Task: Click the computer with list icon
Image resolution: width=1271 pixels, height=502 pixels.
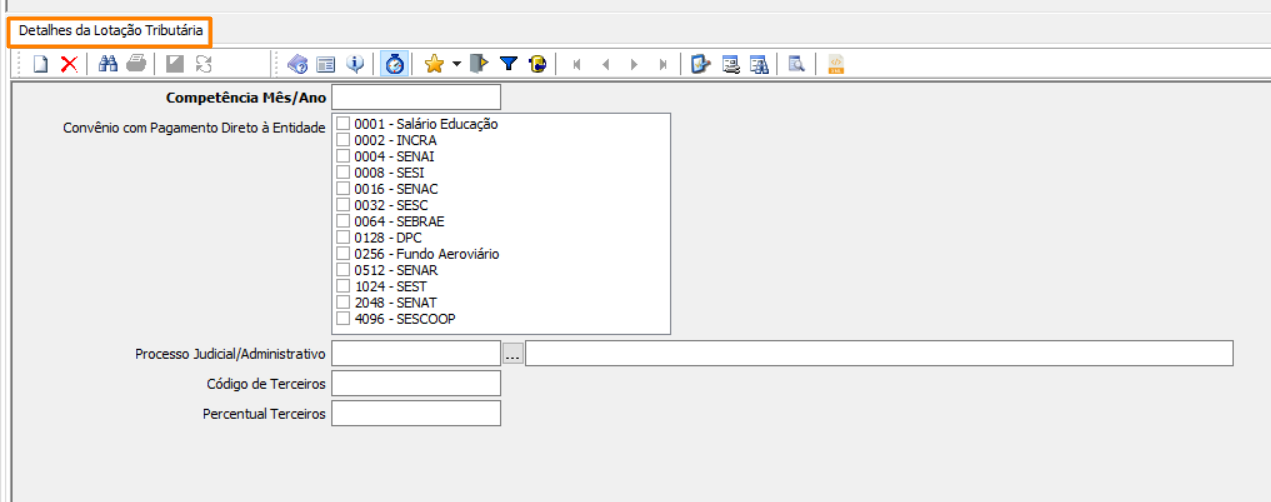Action: pyautogui.click(x=731, y=64)
